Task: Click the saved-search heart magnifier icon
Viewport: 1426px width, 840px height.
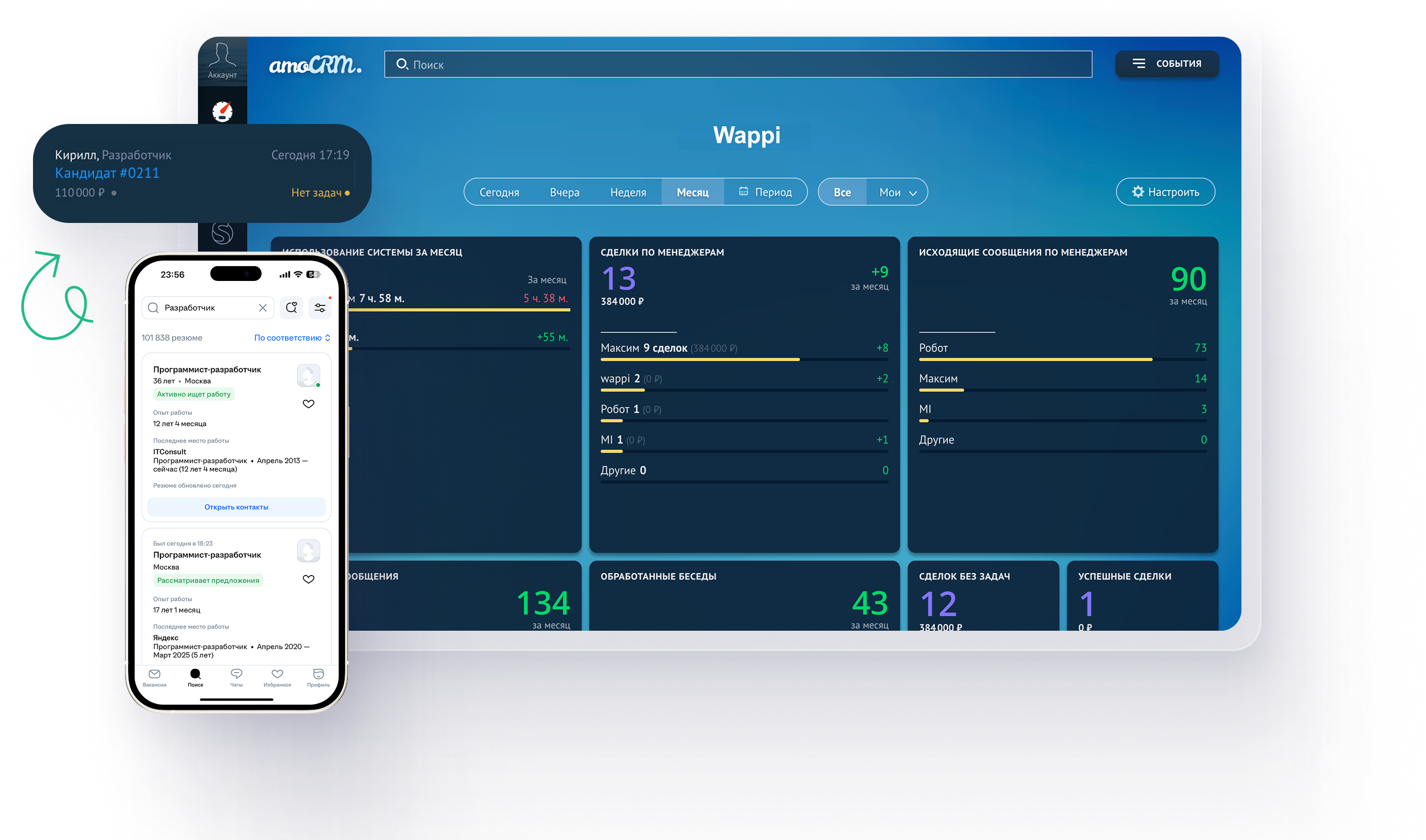Action: click(x=291, y=308)
